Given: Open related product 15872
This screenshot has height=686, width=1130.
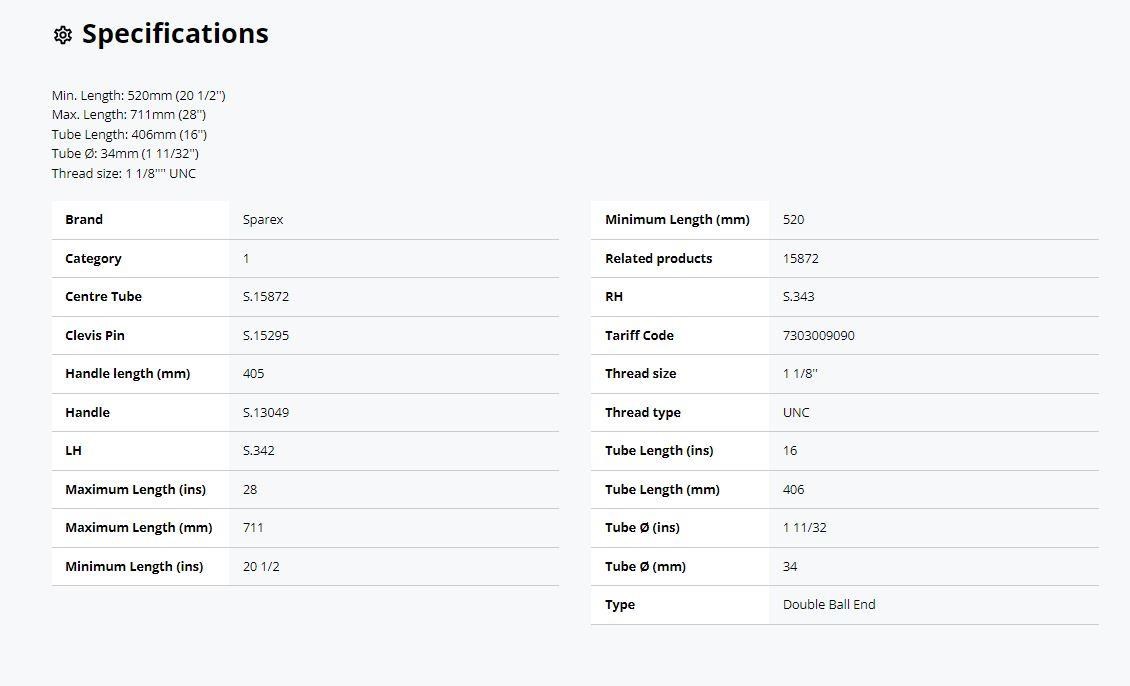Looking at the screenshot, I should (801, 258).
